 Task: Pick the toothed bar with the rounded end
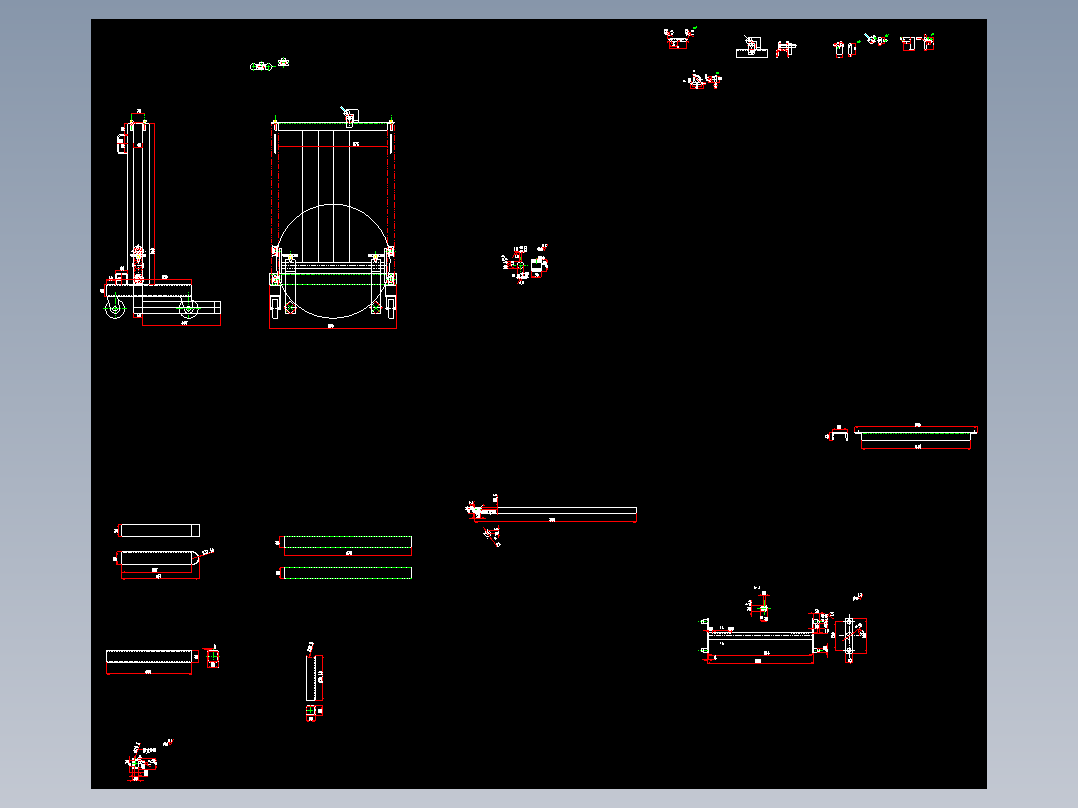(x=160, y=558)
